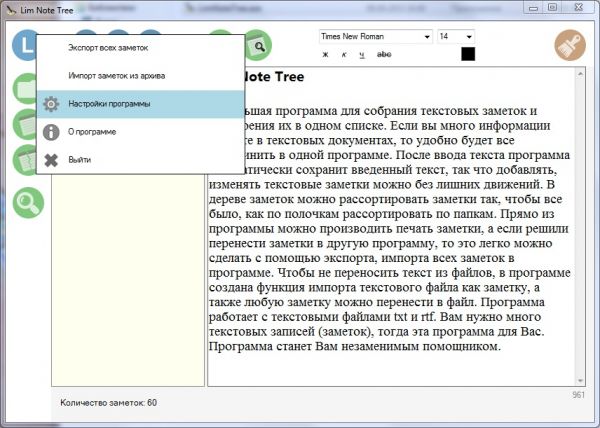
Task: Click the gear icon beside Настройки программы
Action: [x=50, y=103]
